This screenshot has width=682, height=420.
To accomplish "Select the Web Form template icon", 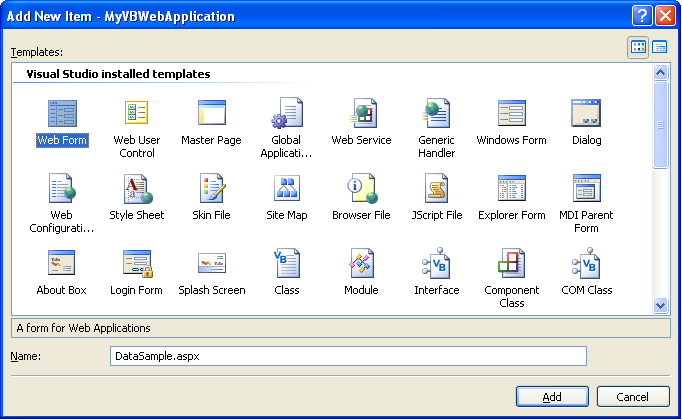I will coord(62,114).
